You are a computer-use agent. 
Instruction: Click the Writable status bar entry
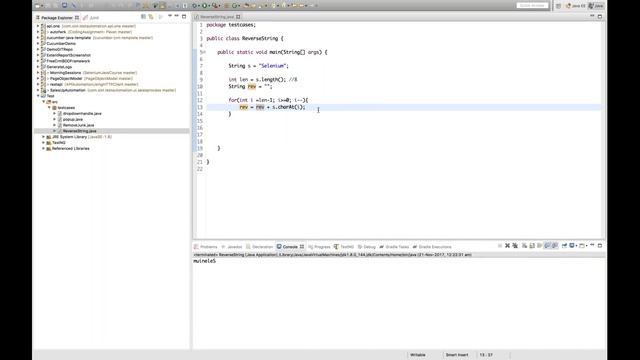pyautogui.click(x=418, y=355)
